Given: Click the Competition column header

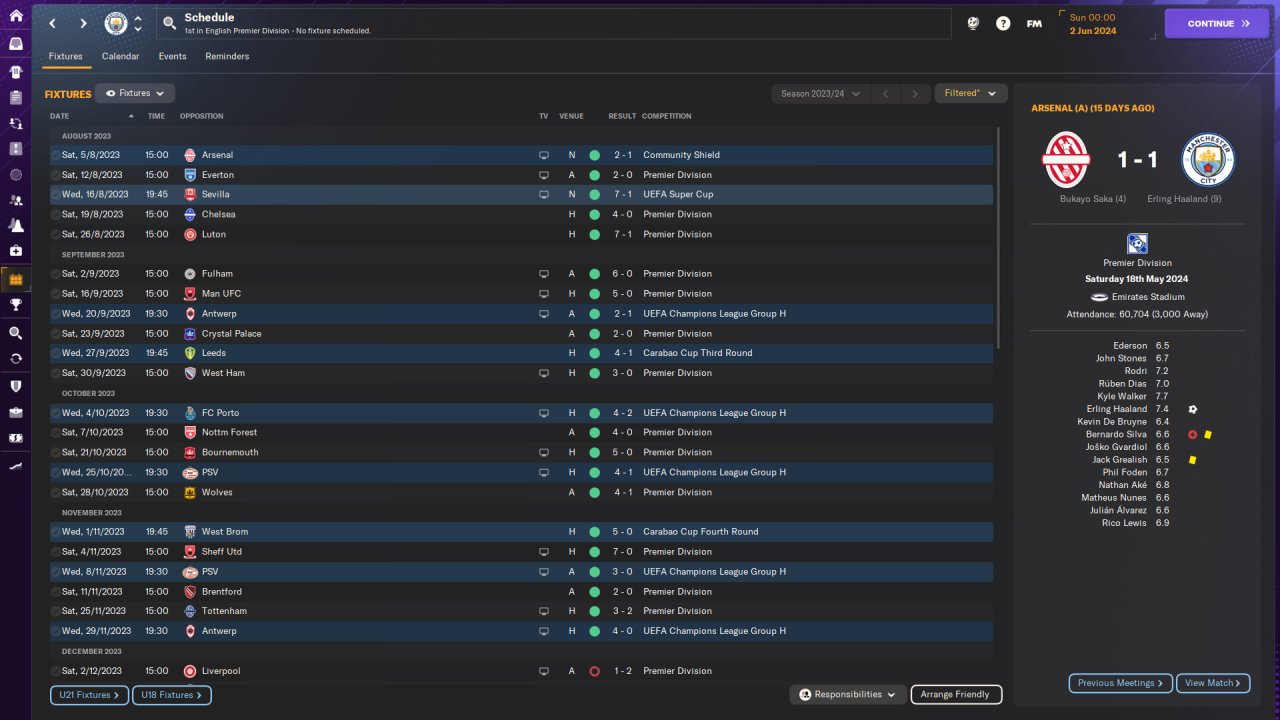Looking at the screenshot, I should 667,116.
